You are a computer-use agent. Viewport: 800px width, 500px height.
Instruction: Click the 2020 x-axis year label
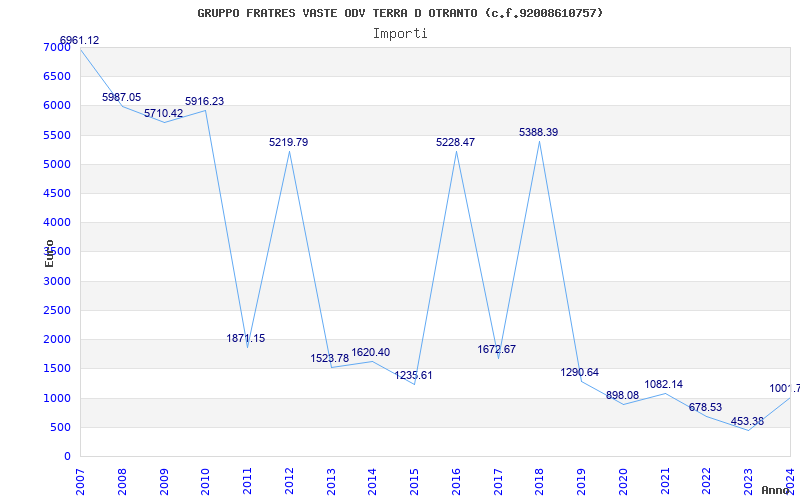click(623, 482)
